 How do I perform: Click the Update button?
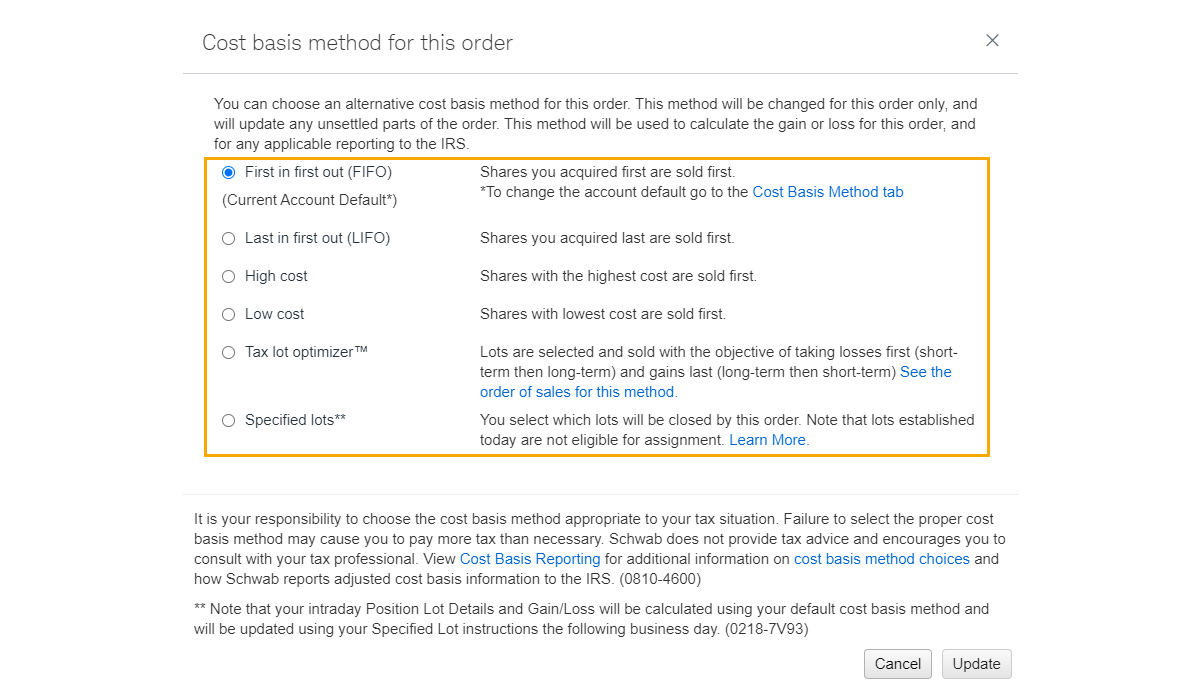(x=976, y=664)
